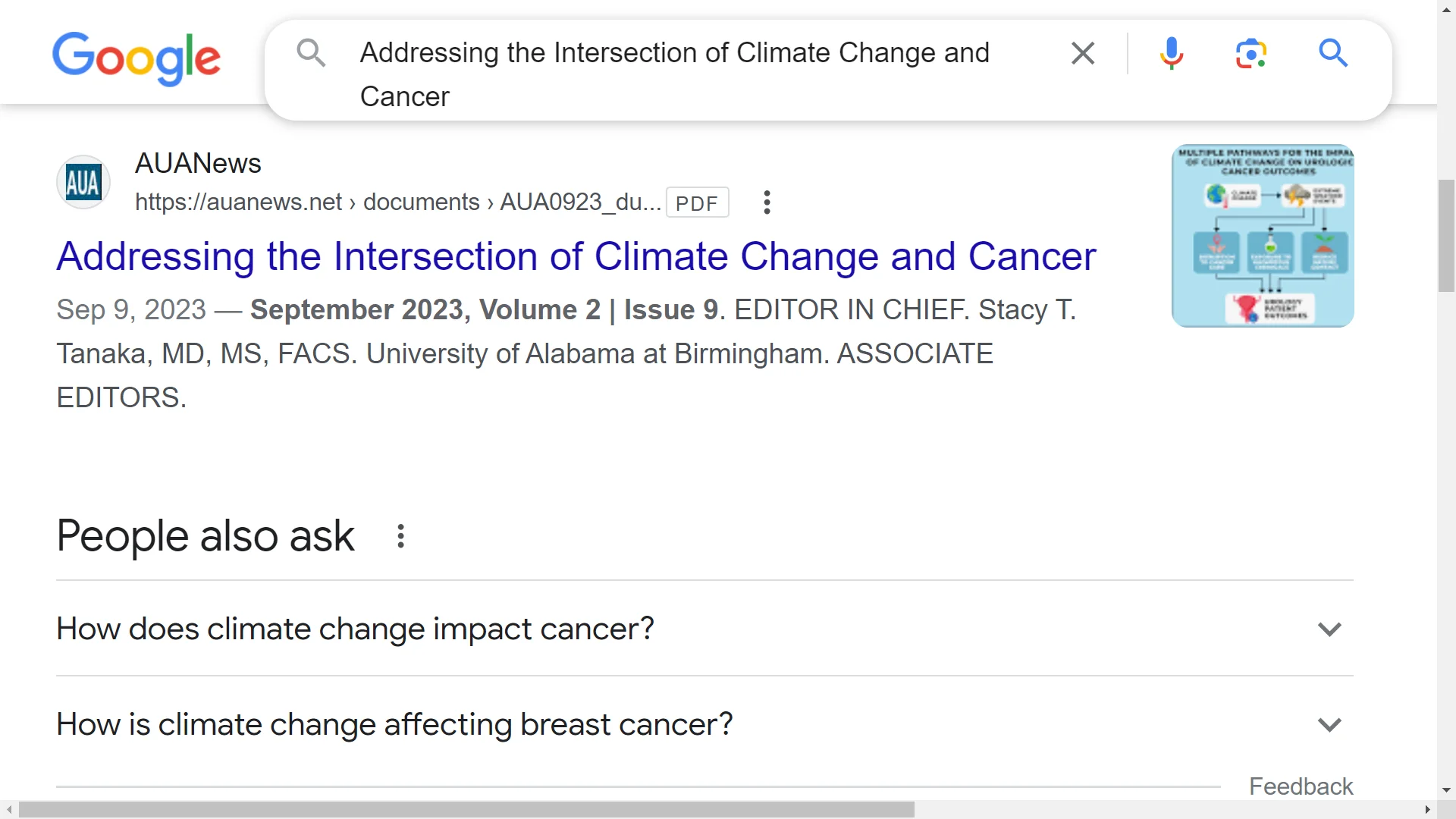Image resolution: width=1456 pixels, height=819 pixels.
Task: Click the horizontal scrollbar thumb
Action: [466, 810]
